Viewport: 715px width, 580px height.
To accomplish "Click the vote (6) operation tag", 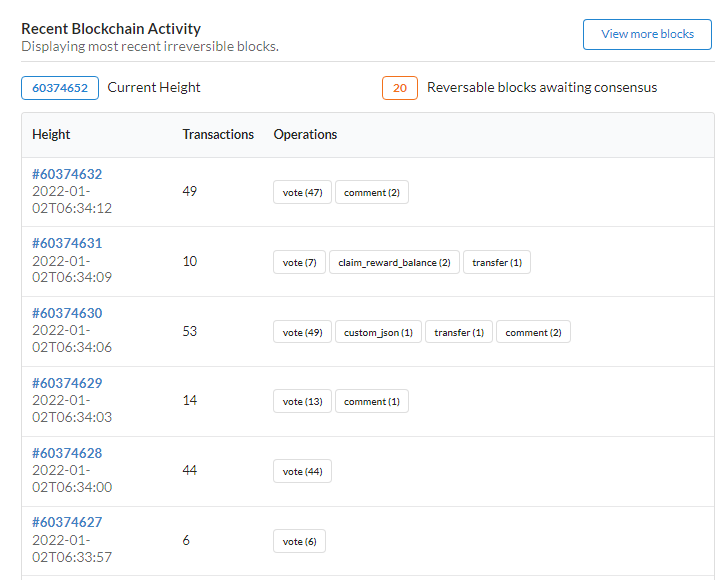I will tap(299, 541).
